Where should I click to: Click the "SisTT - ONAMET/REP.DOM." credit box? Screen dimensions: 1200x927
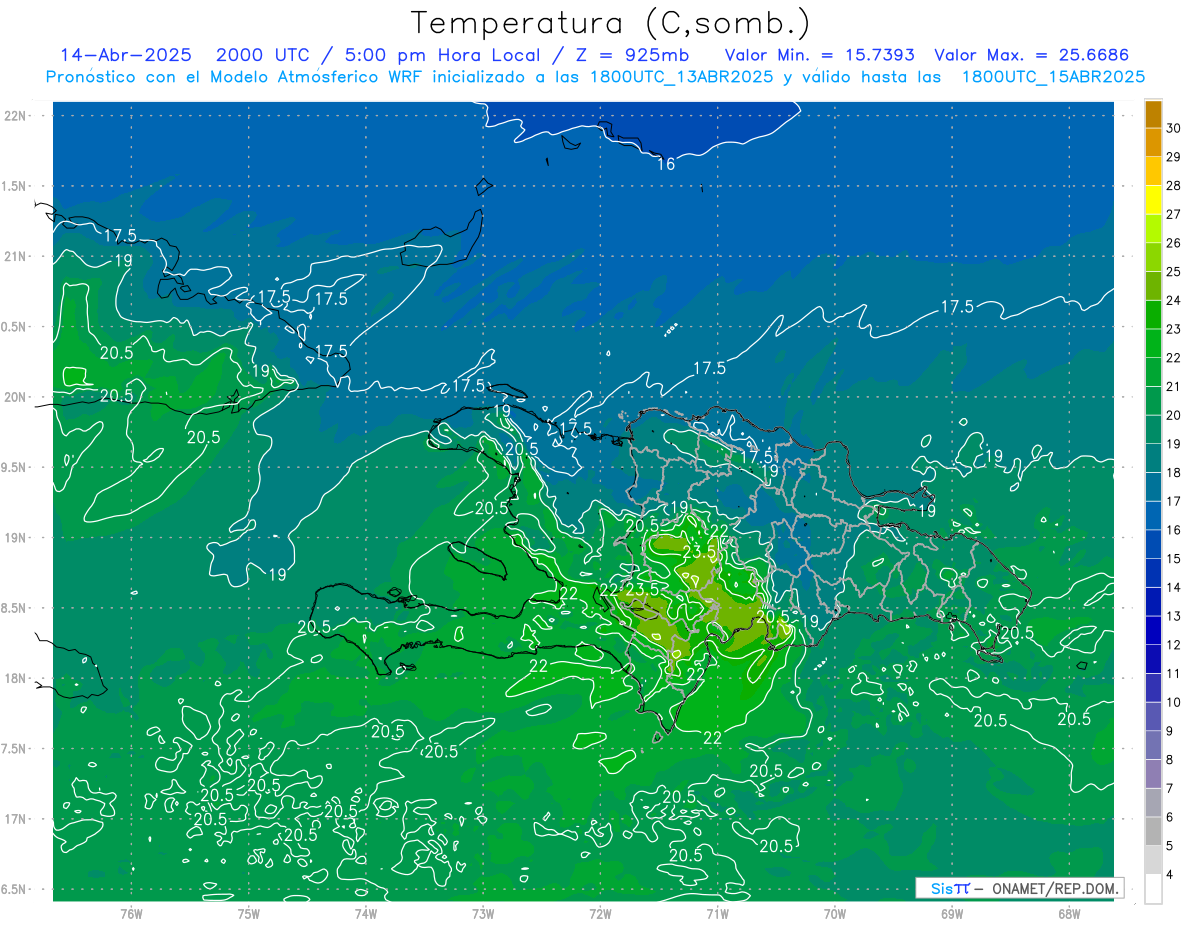tap(1019, 888)
